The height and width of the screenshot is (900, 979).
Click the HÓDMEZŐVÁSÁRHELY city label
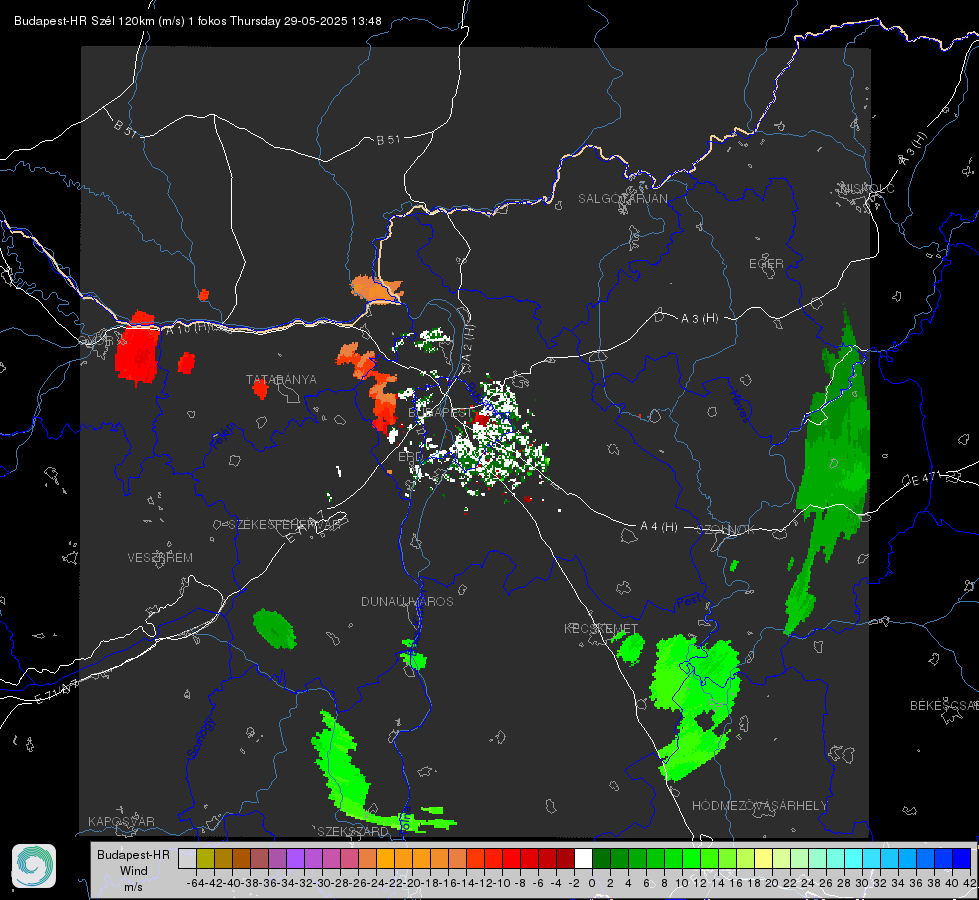pos(759,806)
